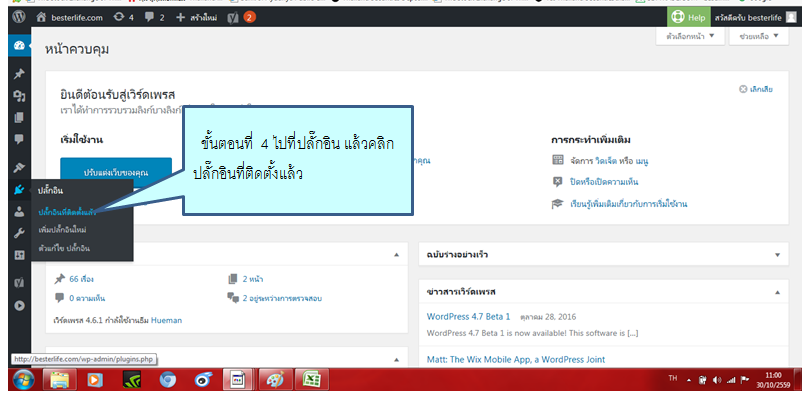
Task: Open Appearance paintbrush sidebar icon
Action: (x=19, y=167)
